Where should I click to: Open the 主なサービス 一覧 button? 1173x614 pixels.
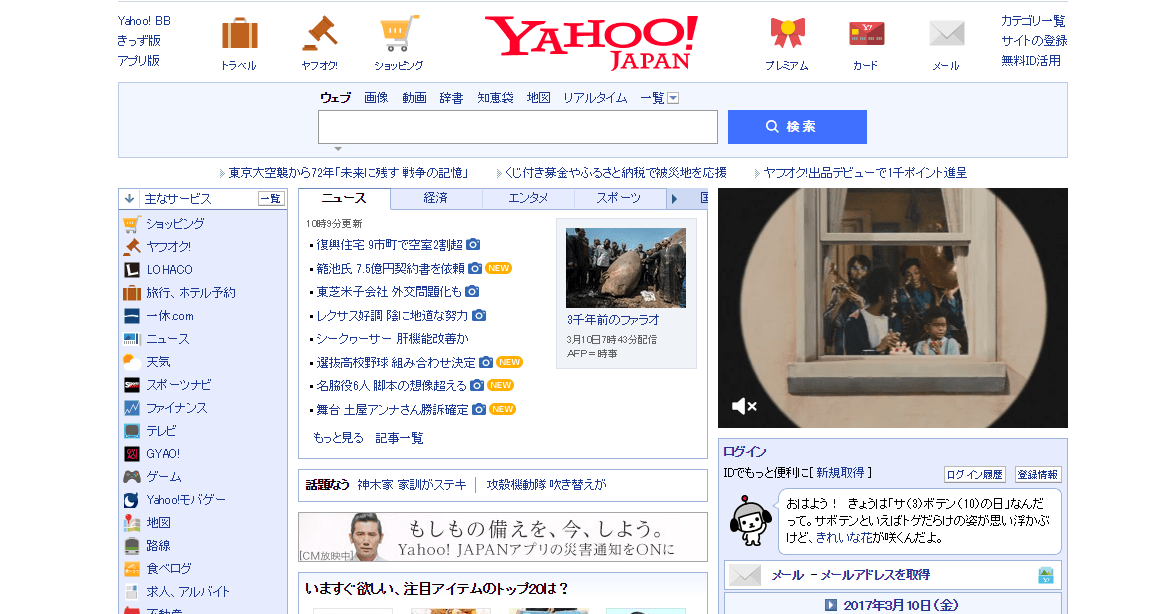click(270, 199)
